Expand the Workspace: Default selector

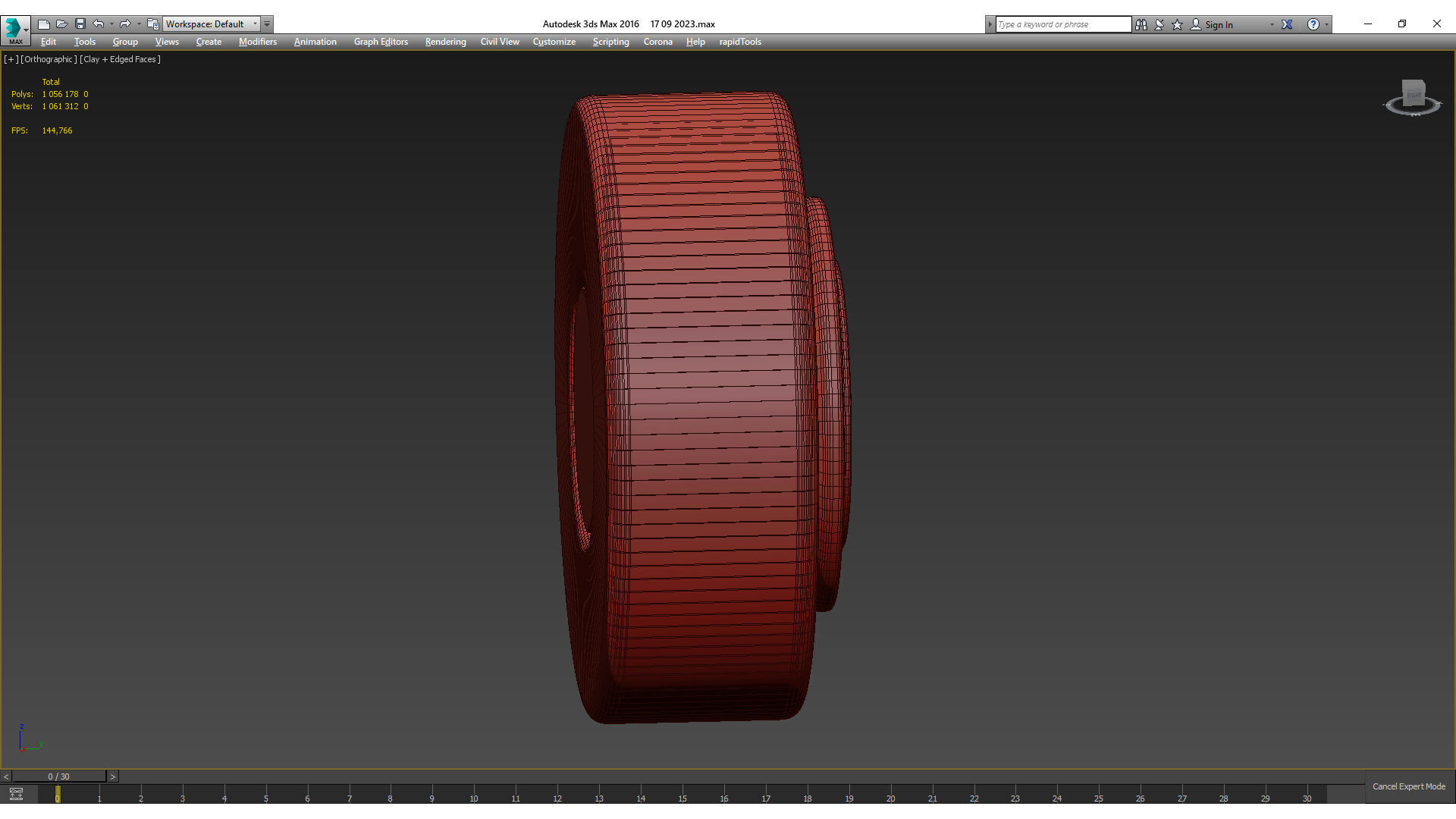click(212, 24)
